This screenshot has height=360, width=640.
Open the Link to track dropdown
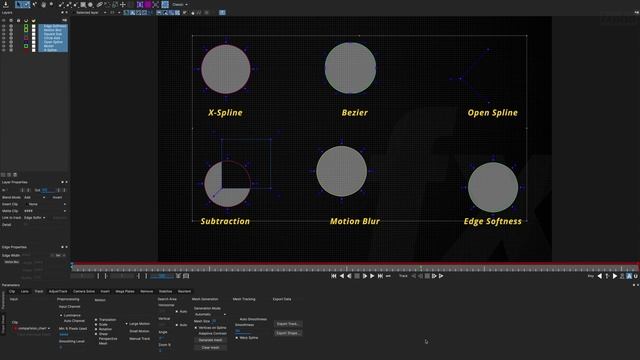click(x=35, y=218)
